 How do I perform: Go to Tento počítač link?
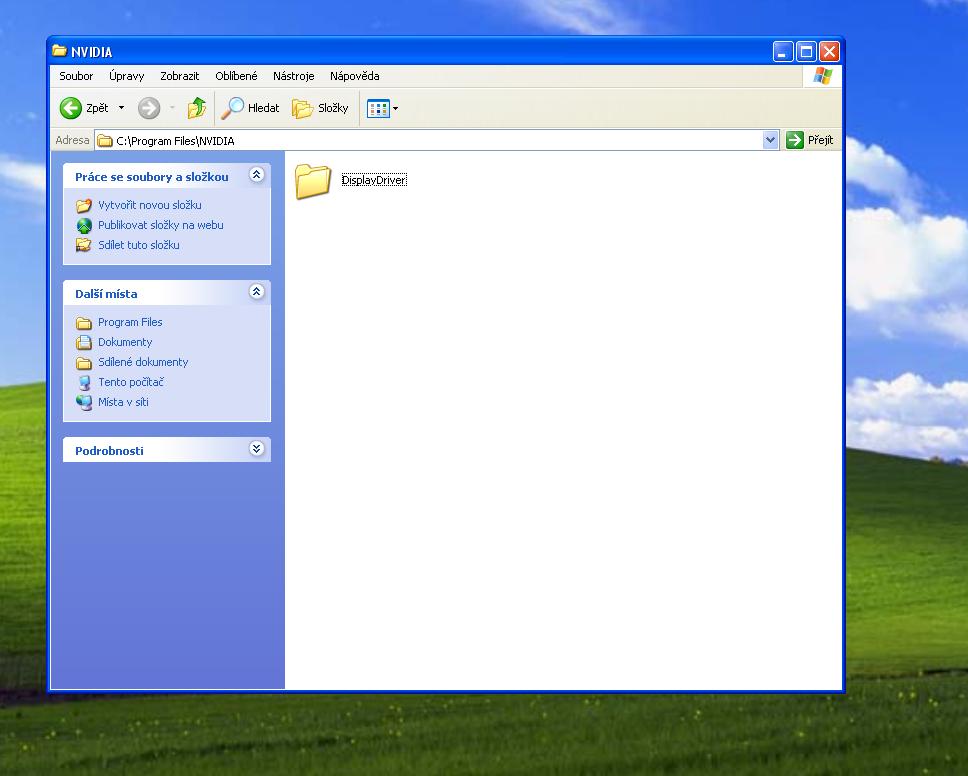(x=130, y=382)
